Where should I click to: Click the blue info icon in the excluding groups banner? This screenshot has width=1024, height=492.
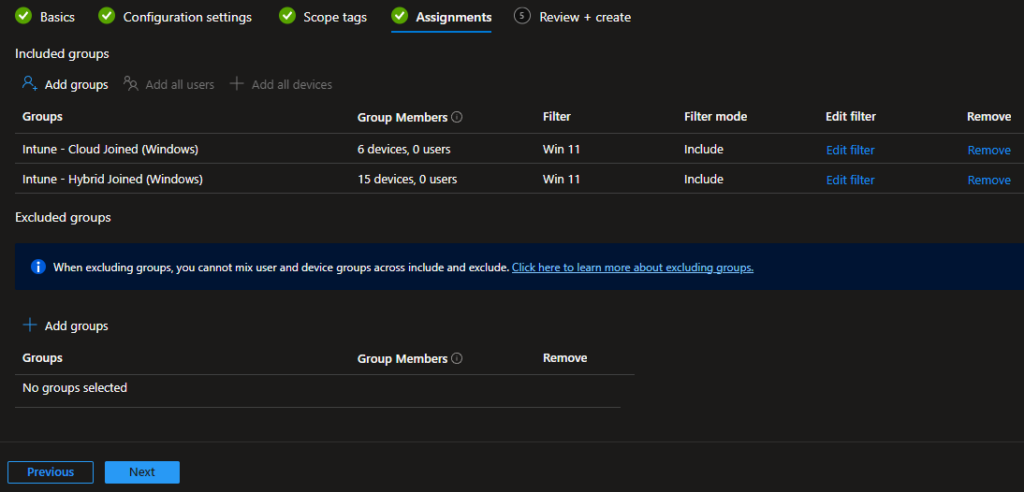(38, 267)
